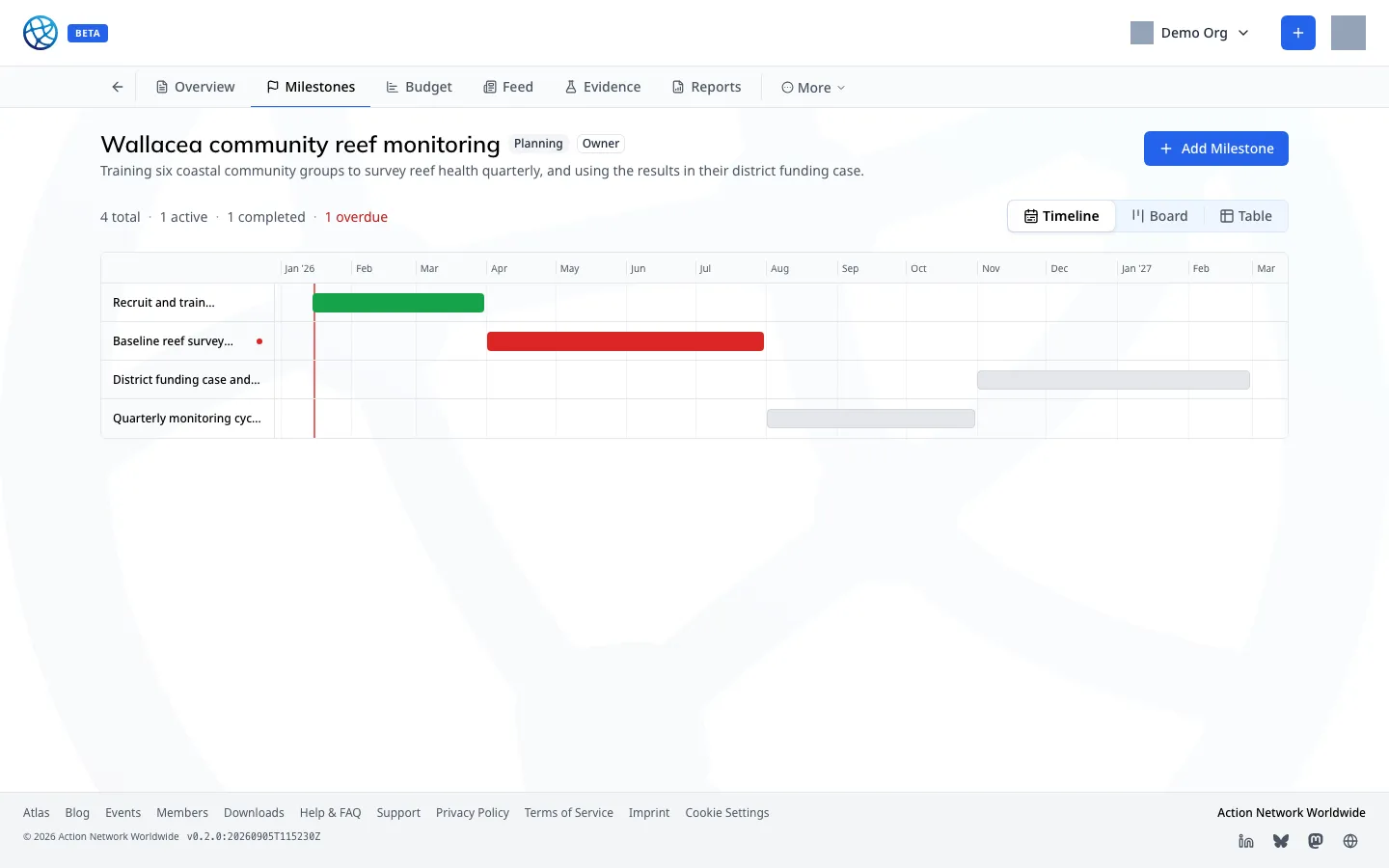
Task: Click the globe logo in header
Action: click(41, 33)
